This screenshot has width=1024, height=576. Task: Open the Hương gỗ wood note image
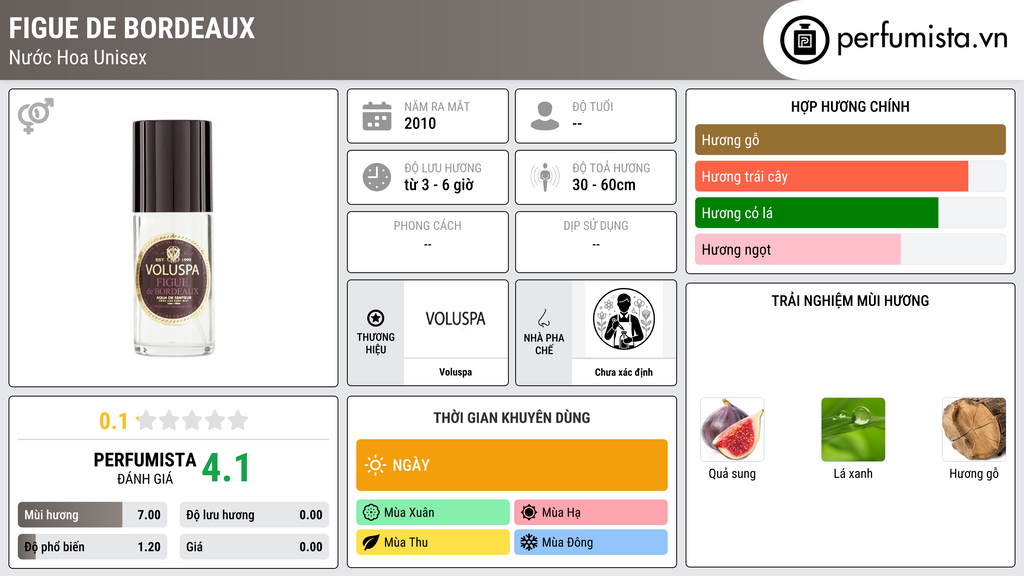click(x=974, y=430)
